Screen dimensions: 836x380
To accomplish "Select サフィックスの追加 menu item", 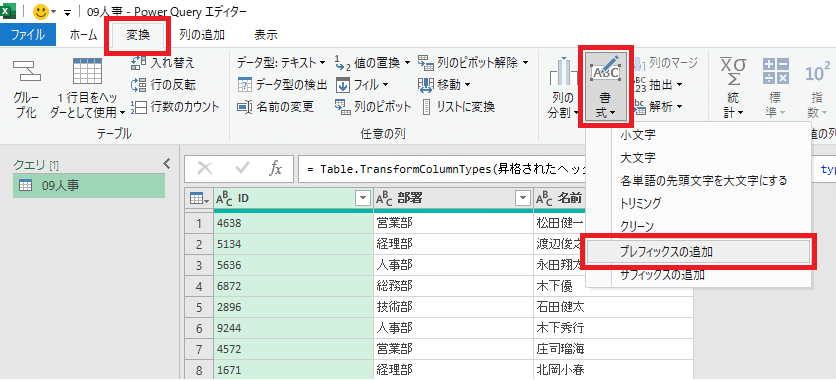I will click(x=663, y=275).
